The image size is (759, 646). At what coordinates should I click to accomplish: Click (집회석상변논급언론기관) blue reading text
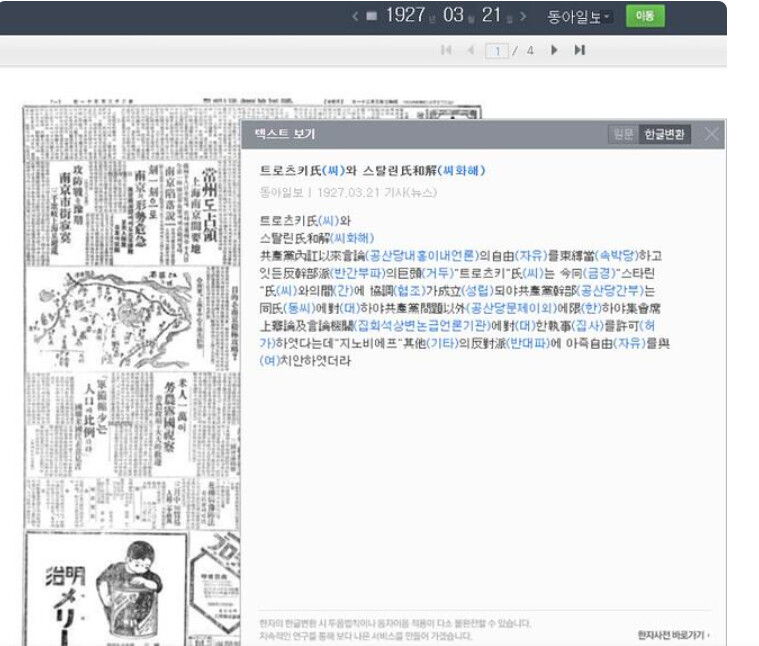(x=422, y=326)
